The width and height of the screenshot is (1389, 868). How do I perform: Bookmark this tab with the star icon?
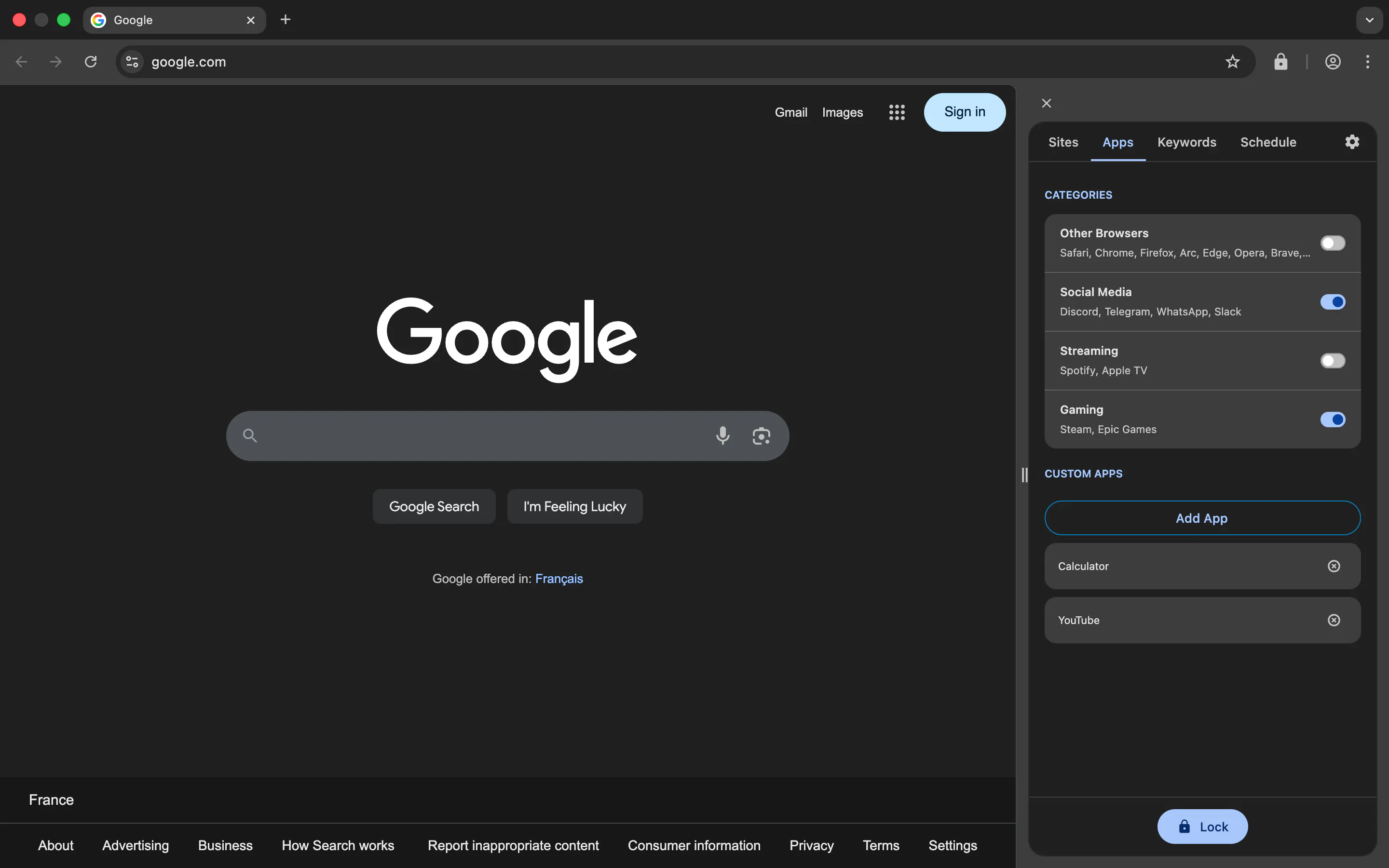pyautogui.click(x=1232, y=62)
